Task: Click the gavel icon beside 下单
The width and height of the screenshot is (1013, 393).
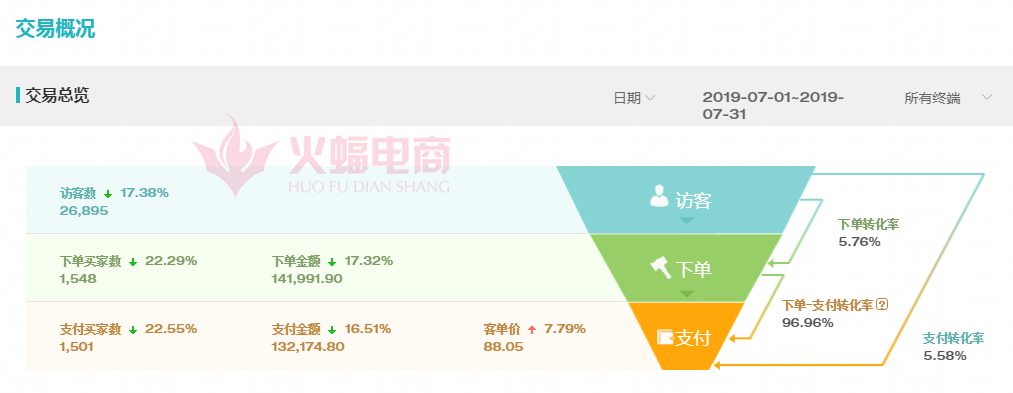Action: tap(660, 267)
